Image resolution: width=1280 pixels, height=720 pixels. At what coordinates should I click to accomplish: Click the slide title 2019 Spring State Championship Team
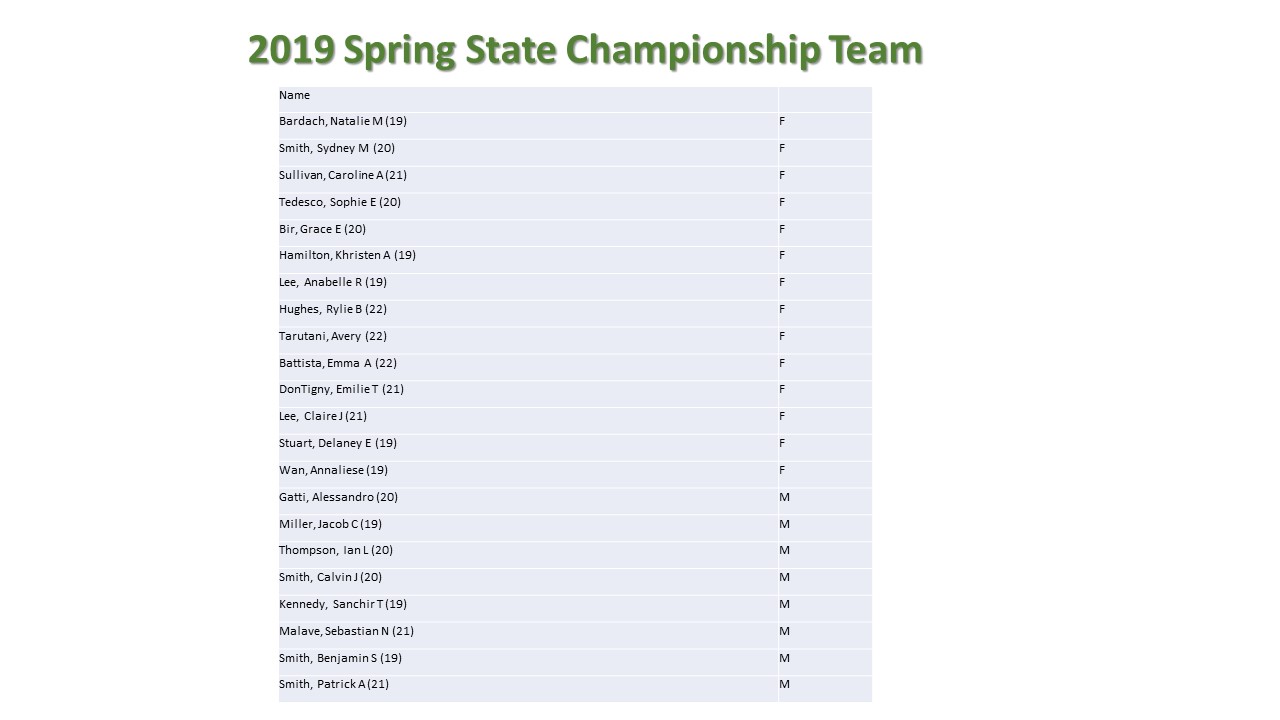pyautogui.click(x=585, y=50)
